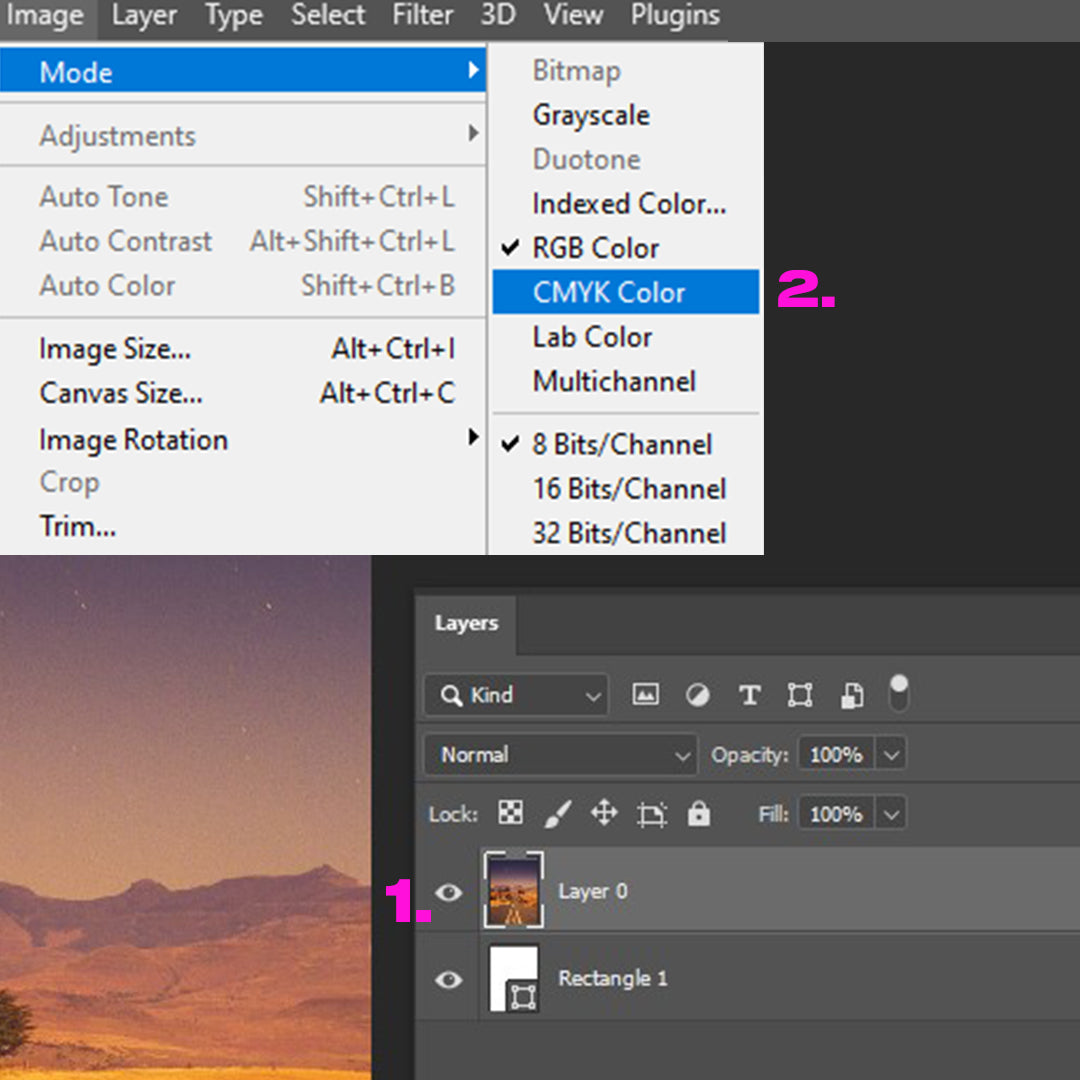
Task: Open the Kind filter dropdown
Action: 516,695
